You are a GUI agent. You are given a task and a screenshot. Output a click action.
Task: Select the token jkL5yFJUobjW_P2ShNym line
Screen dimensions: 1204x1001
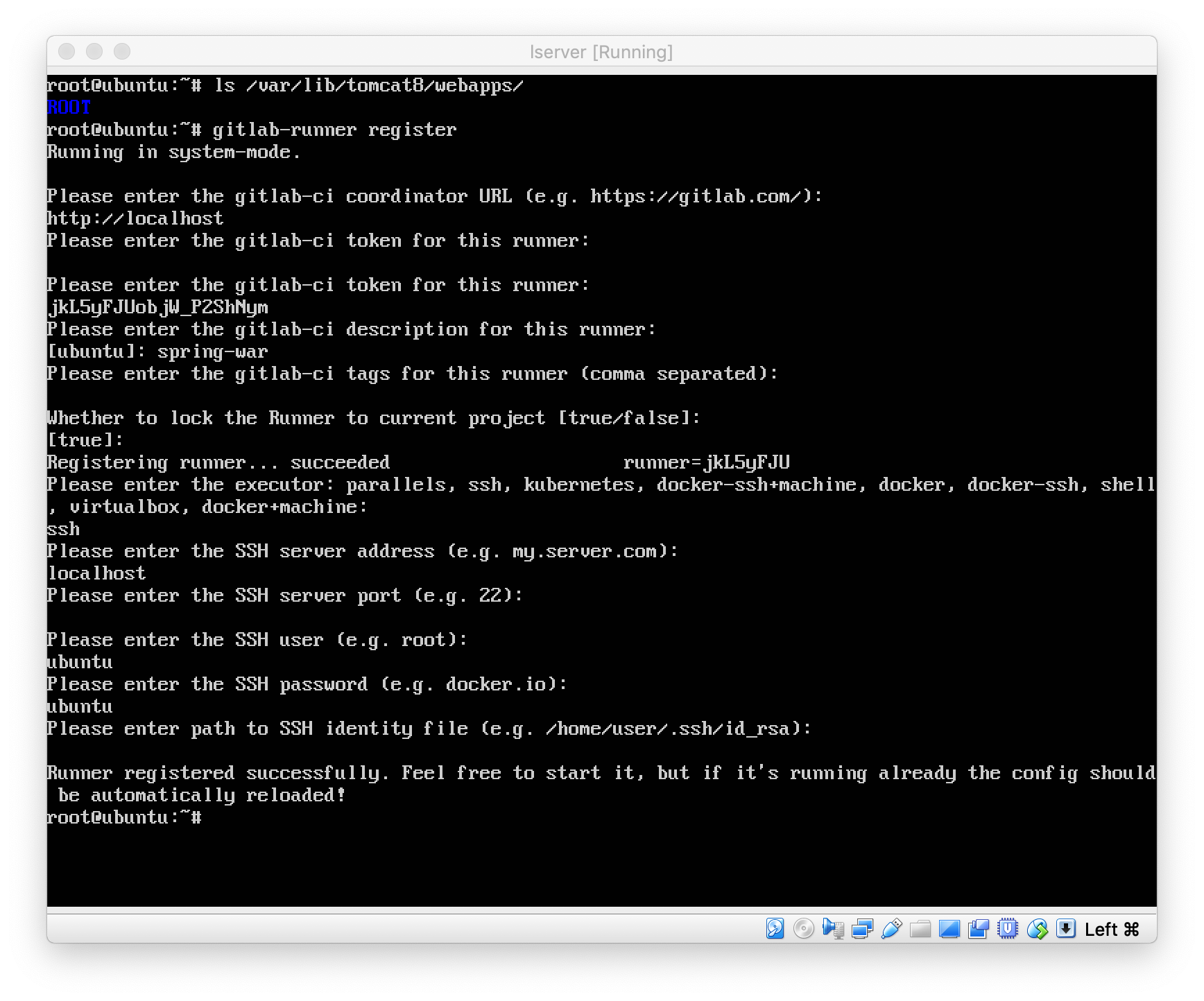coord(157,307)
